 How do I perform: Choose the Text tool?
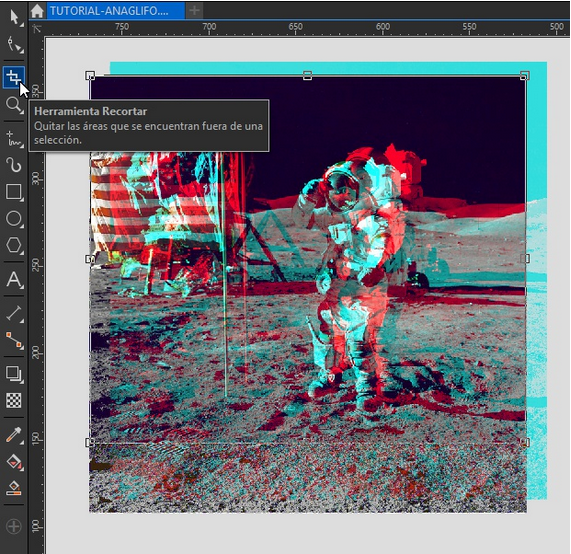tap(14, 280)
